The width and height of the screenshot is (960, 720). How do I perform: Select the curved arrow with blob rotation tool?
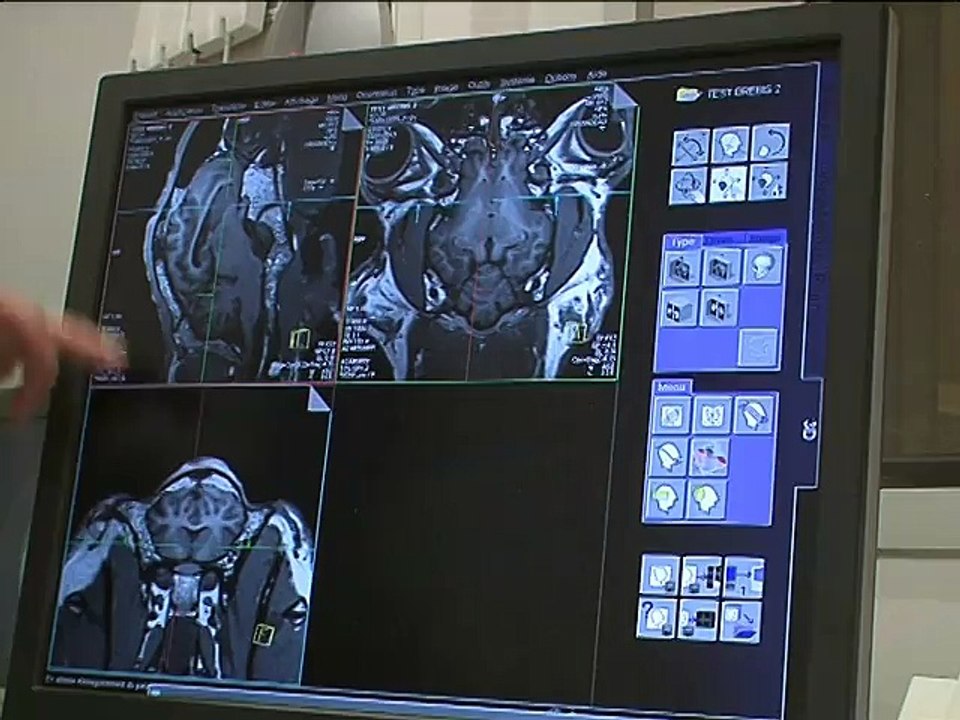coord(770,142)
